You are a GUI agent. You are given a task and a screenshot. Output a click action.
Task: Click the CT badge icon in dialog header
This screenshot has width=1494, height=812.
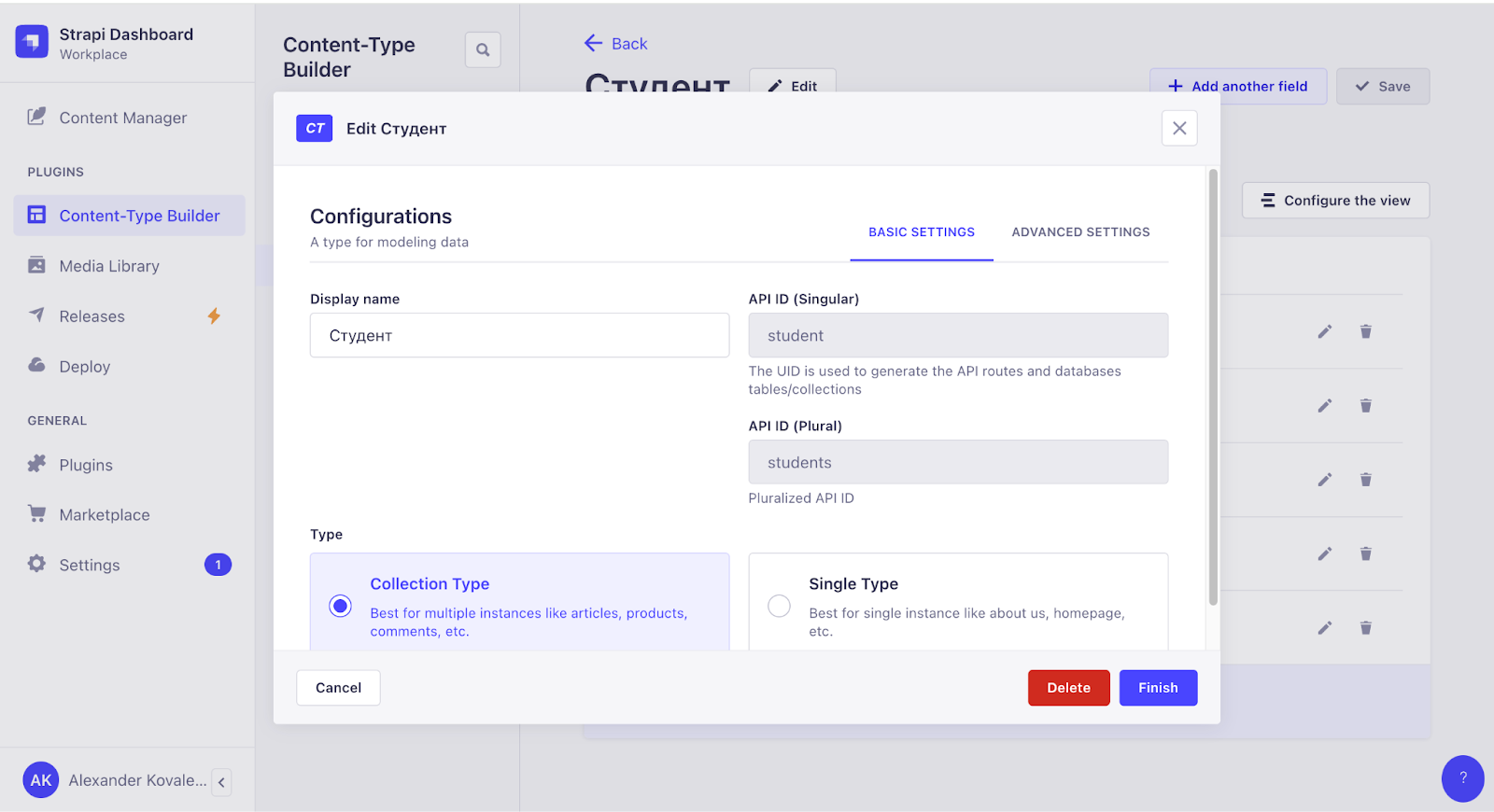click(x=315, y=128)
